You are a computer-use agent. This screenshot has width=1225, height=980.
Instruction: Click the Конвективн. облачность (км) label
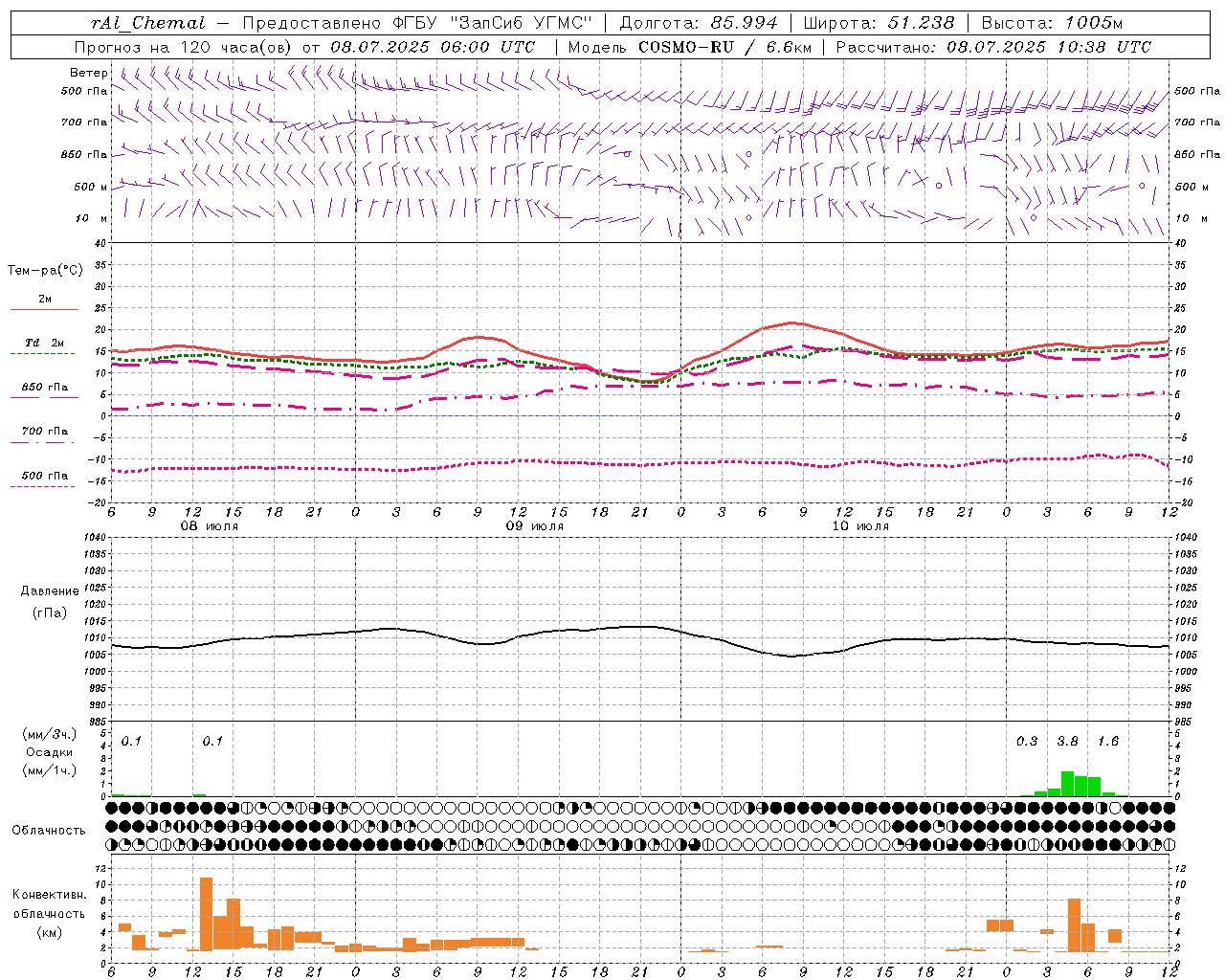click(49, 913)
